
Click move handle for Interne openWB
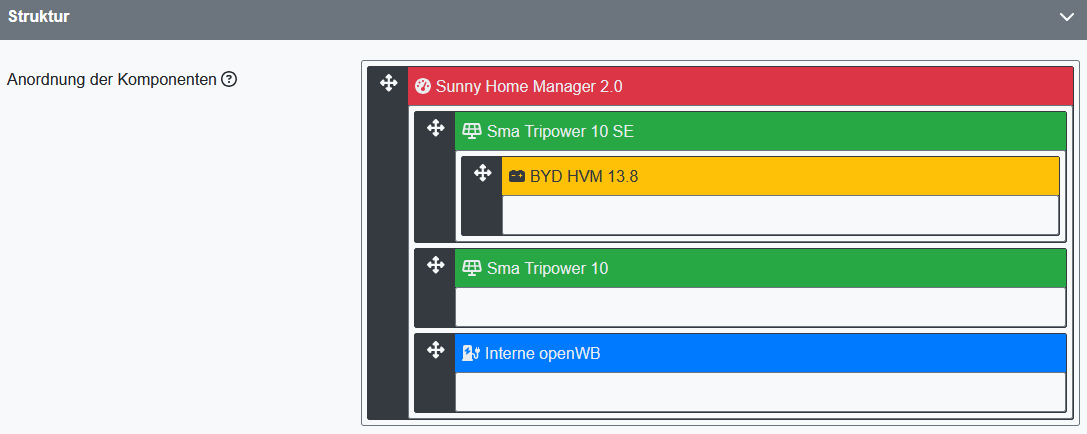click(x=435, y=350)
